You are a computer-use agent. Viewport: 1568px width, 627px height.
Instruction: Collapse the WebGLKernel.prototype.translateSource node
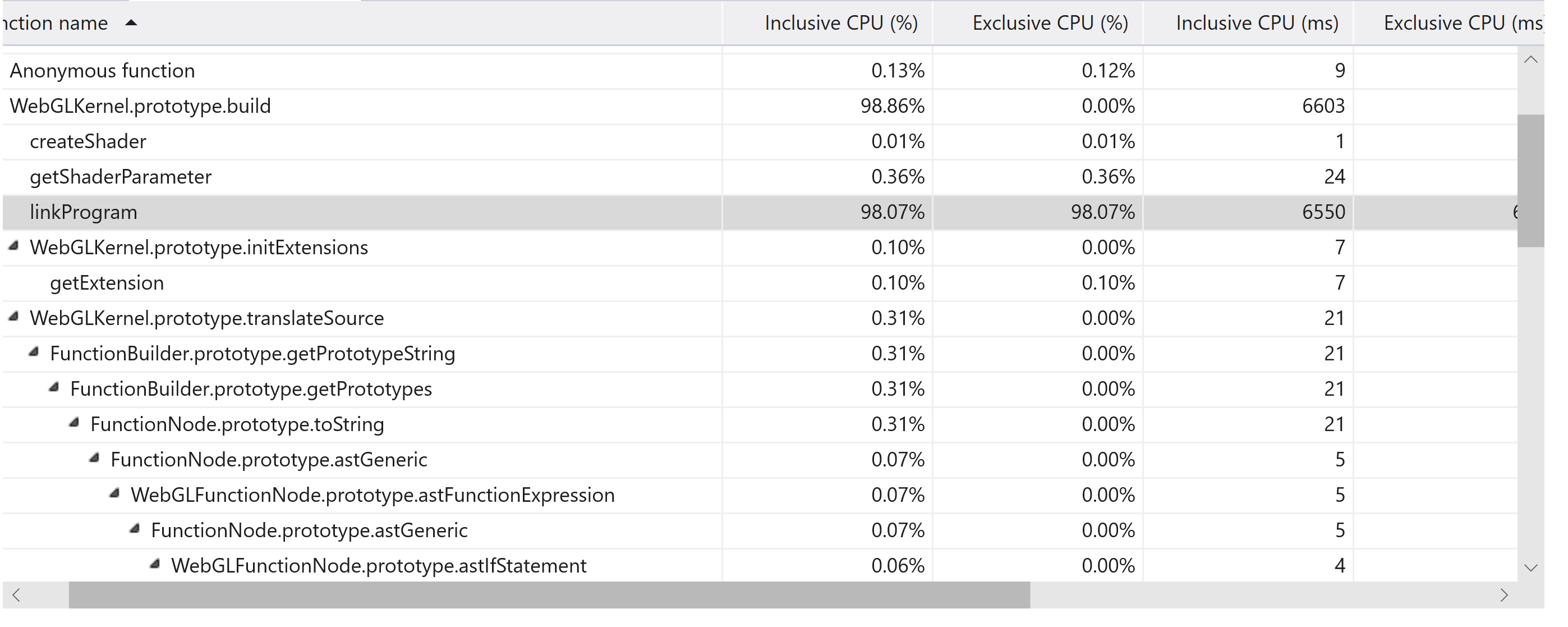point(13,317)
